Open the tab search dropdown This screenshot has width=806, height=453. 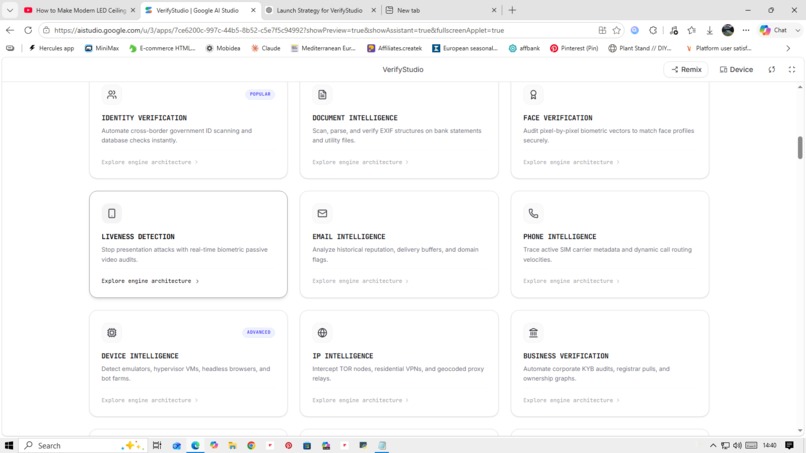coord(10,10)
